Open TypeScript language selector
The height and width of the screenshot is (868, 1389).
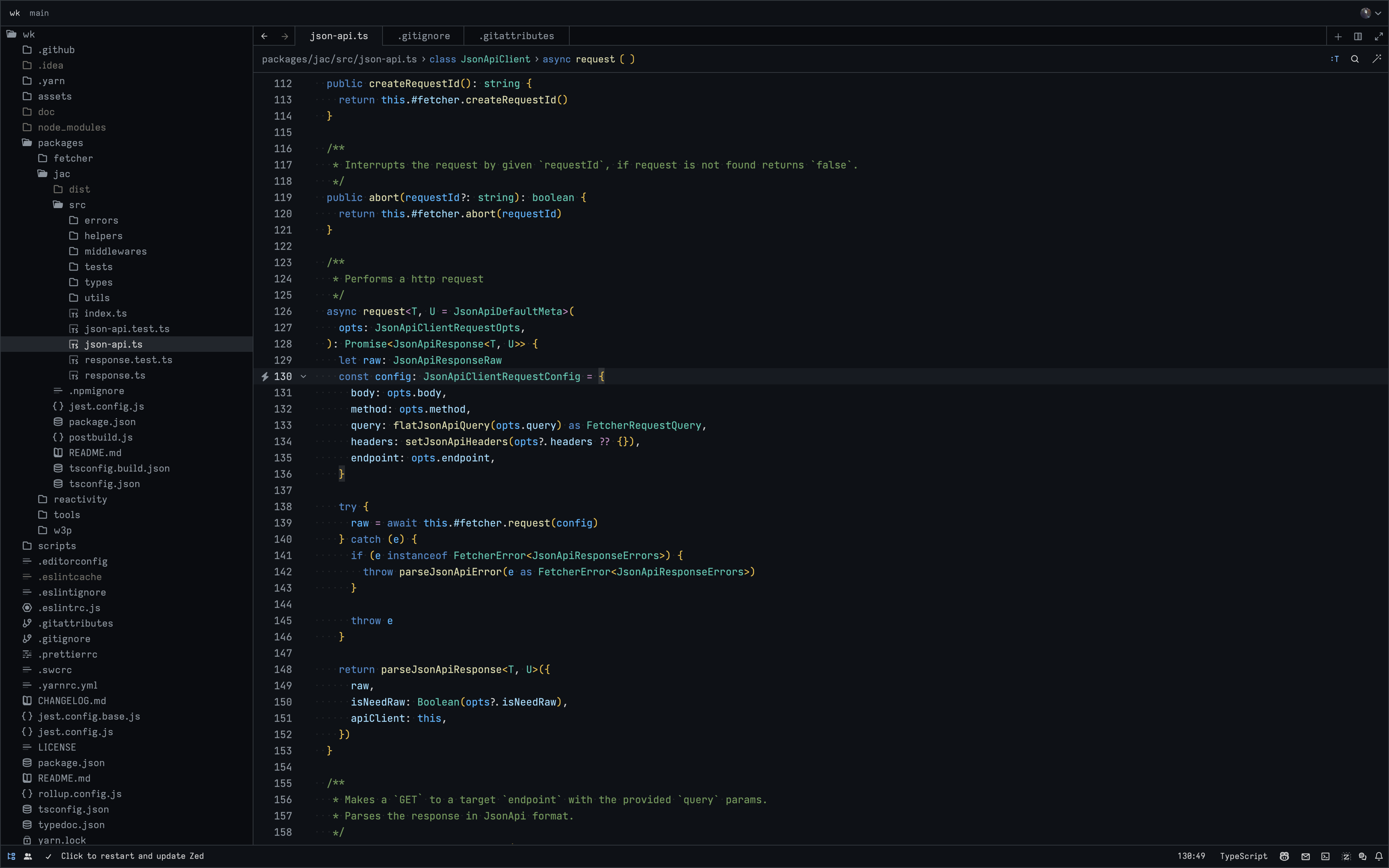(1243, 856)
